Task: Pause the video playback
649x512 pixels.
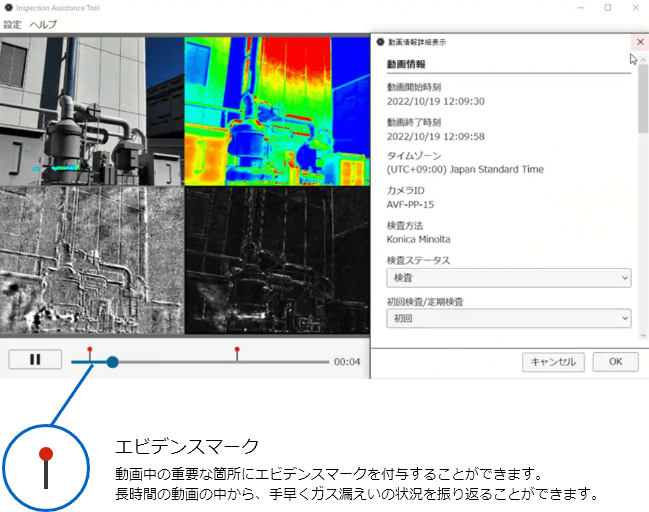Action: [35, 361]
